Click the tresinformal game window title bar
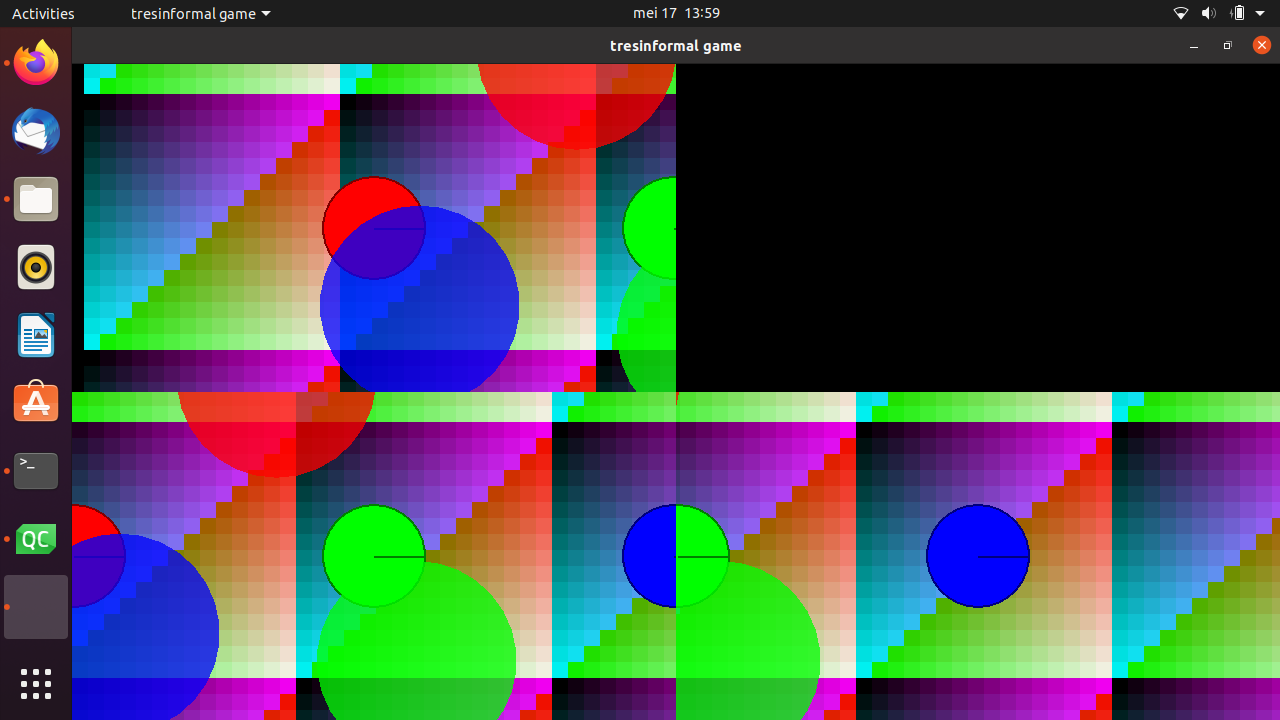Image resolution: width=1280 pixels, height=720 pixels. pyautogui.click(x=676, y=45)
